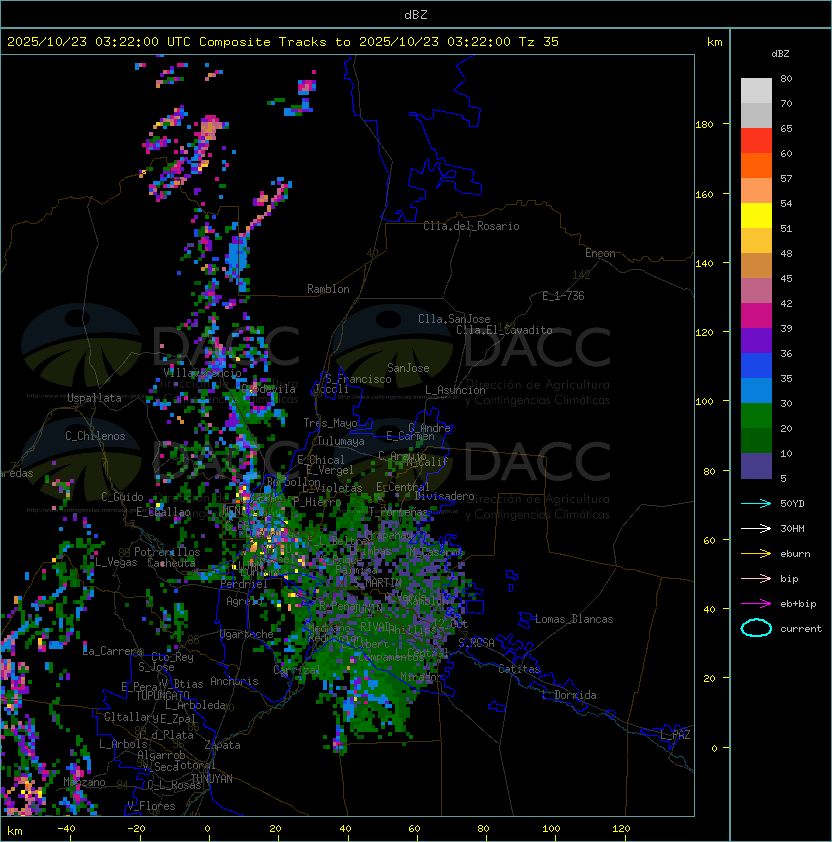Click the 'Ramblon' map label

click(328, 289)
